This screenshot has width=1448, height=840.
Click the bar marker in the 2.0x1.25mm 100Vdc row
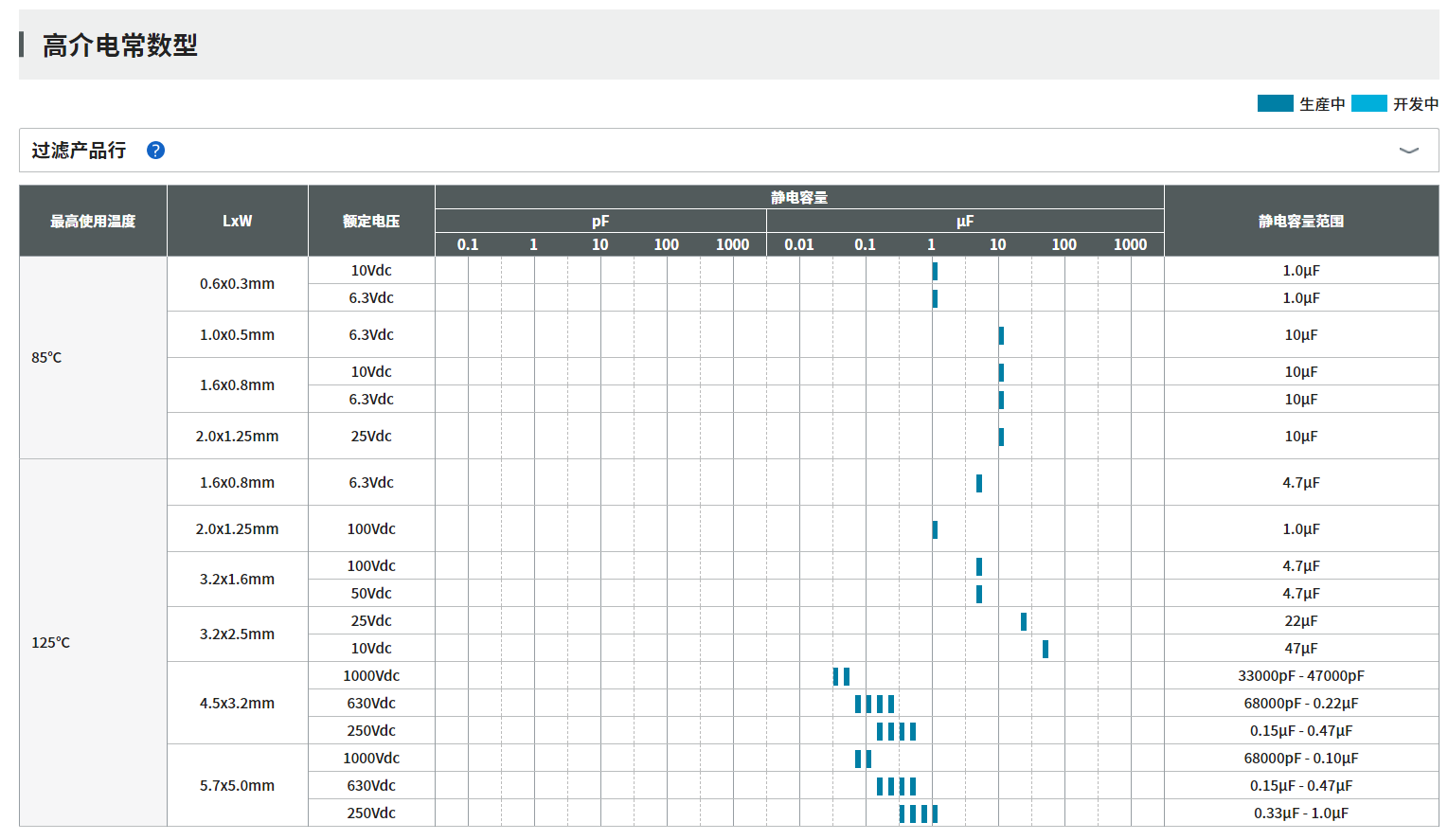pos(935,529)
